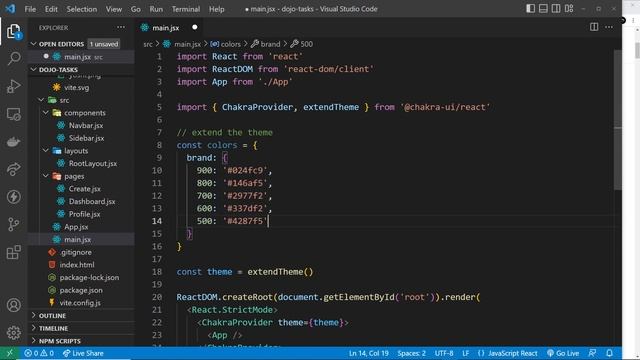This screenshot has width=640, height=360.
Task: Open Explorer views and more actions menu
Action: click(121, 27)
